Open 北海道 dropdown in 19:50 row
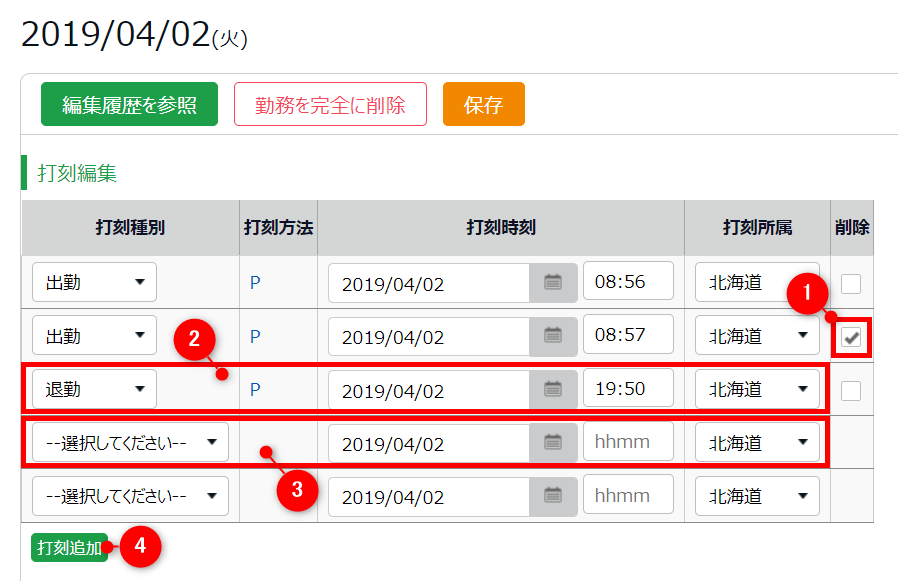 tap(757, 389)
